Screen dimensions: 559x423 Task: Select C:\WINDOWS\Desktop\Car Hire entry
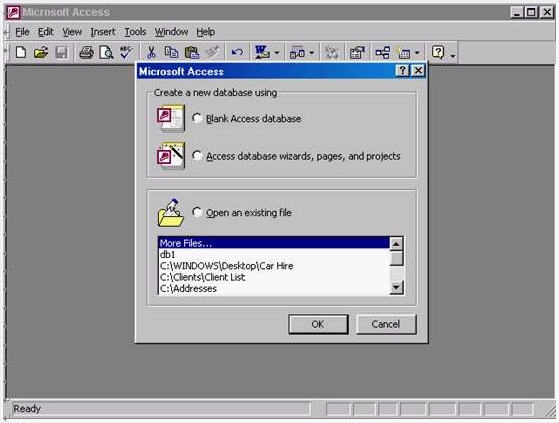pyautogui.click(x=273, y=266)
